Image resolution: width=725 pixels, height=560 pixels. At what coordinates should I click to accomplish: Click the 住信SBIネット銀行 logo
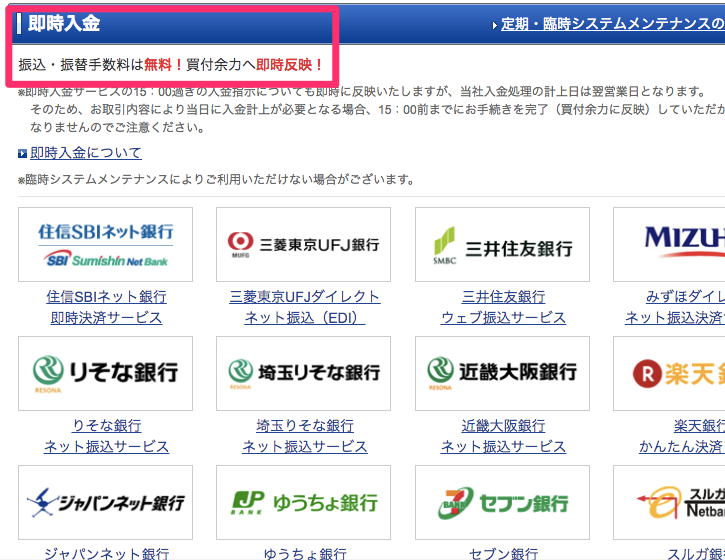105,244
